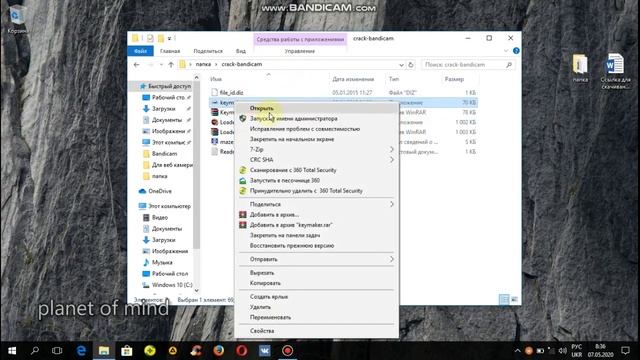Switch to large icons view
This screenshot has width=640, height=360.
[514, 300]
